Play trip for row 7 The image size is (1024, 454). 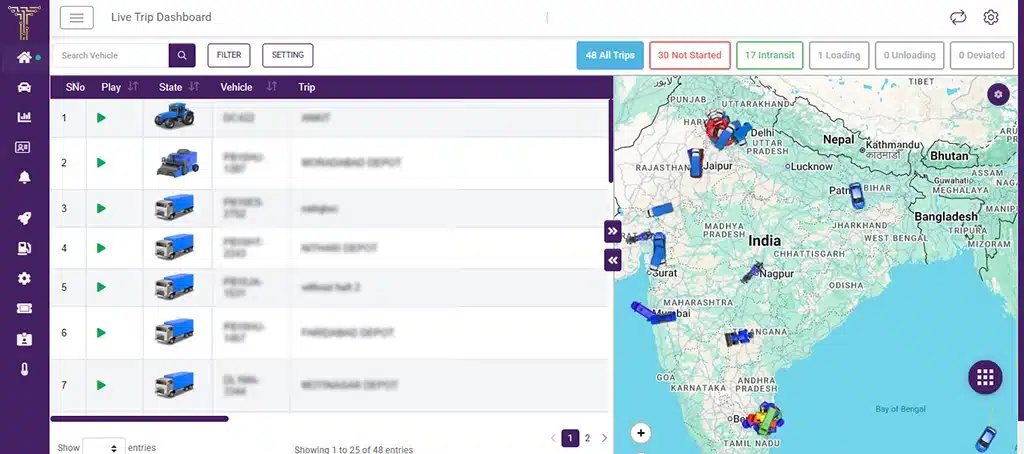(101, 385)
